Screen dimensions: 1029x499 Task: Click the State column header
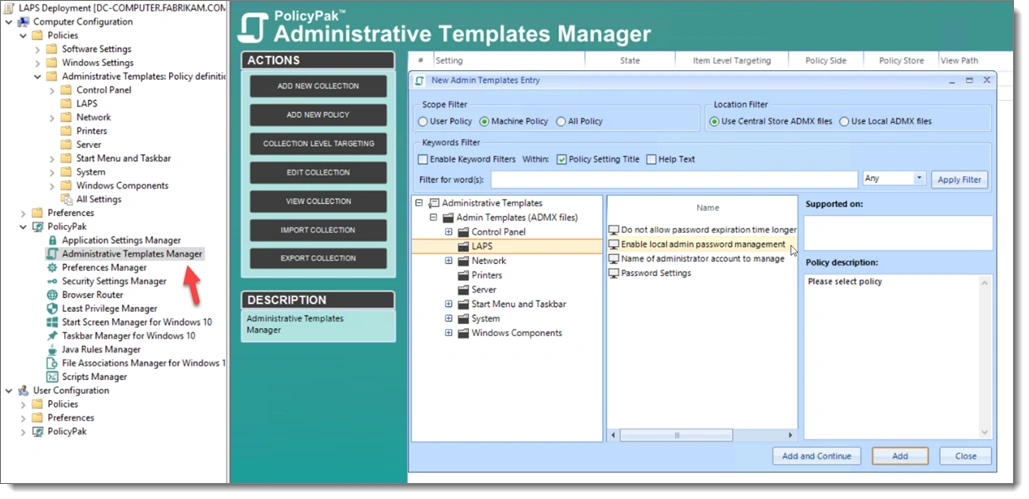click(x=630, y=60)
